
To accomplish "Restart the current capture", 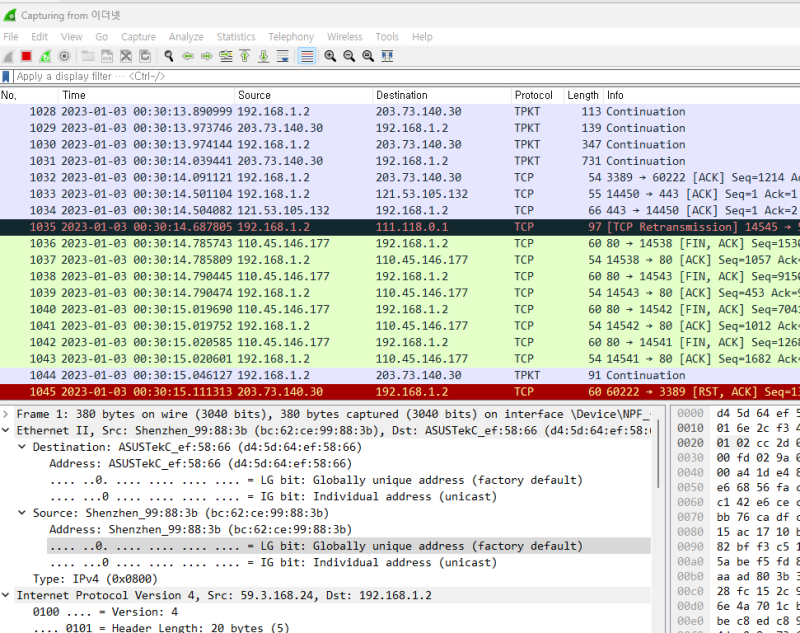I will point(45,56).
